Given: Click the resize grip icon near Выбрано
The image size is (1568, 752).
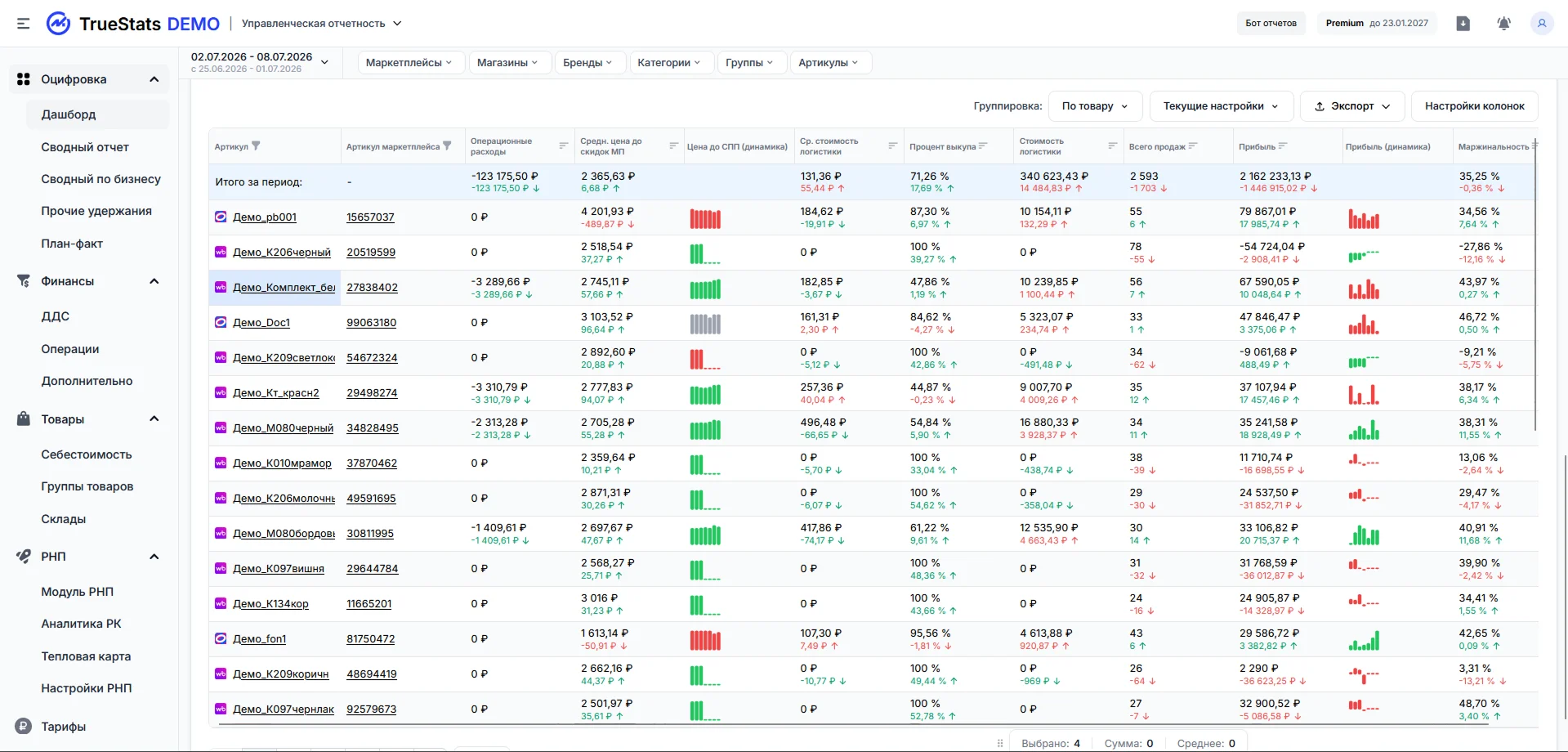Looking at the screenshot, I should tap(1000, 743).
